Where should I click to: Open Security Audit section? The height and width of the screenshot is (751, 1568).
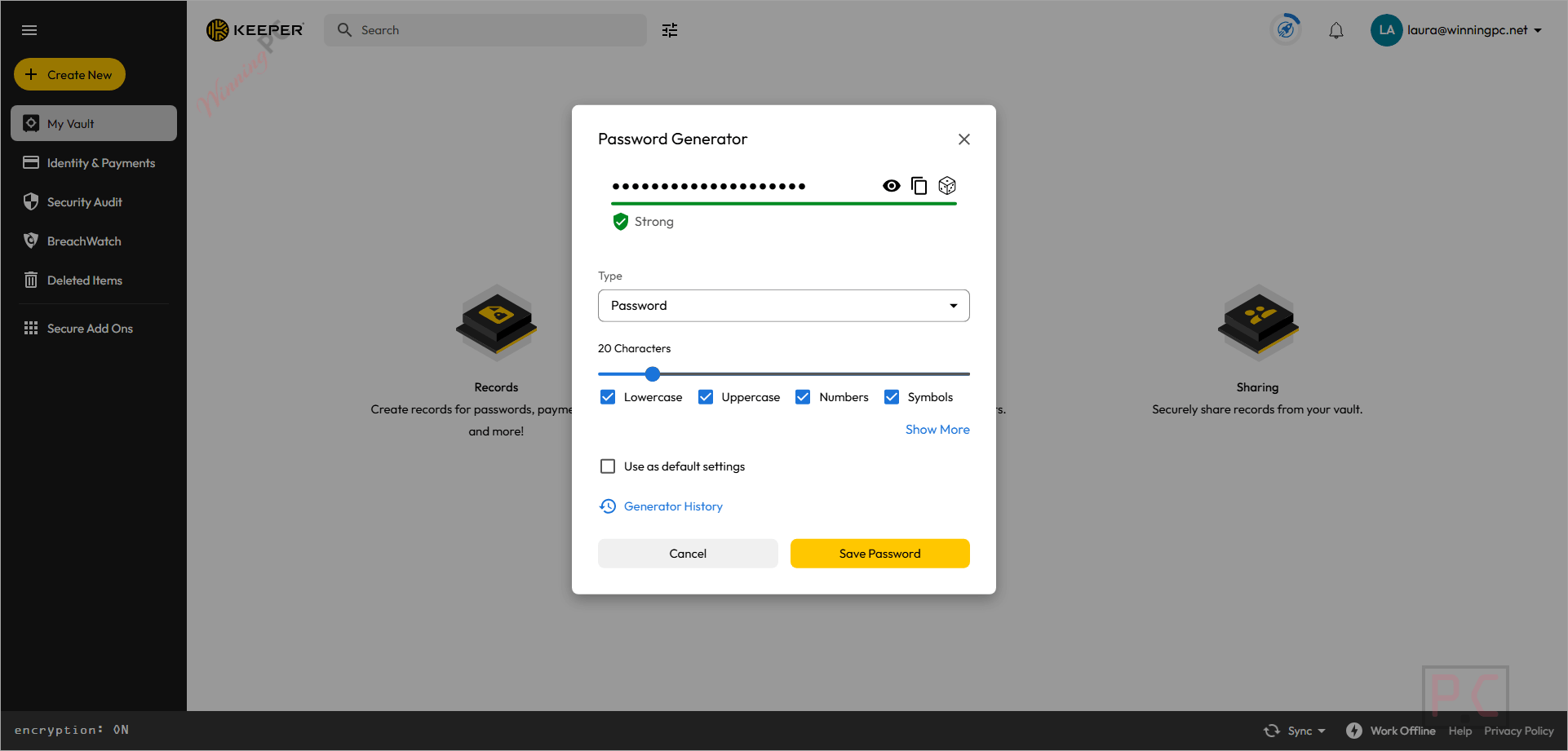pos(94,202)
